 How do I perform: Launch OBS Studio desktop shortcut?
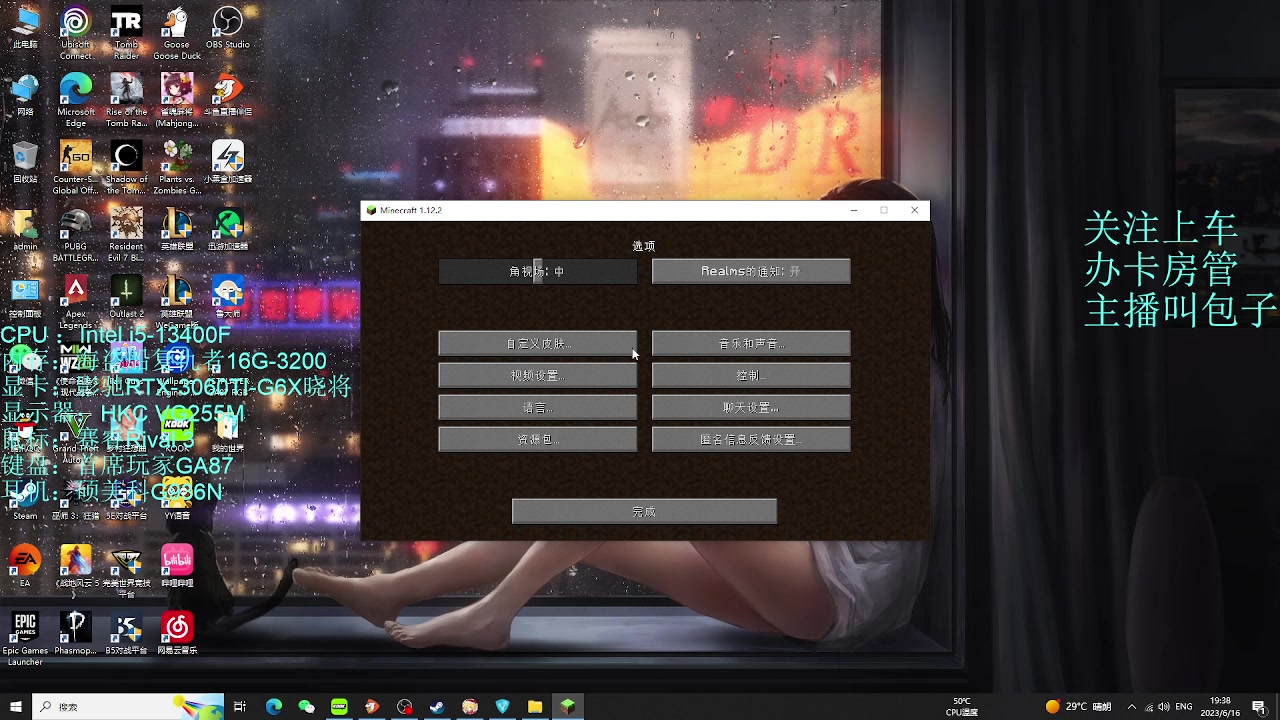click(228, 28)
